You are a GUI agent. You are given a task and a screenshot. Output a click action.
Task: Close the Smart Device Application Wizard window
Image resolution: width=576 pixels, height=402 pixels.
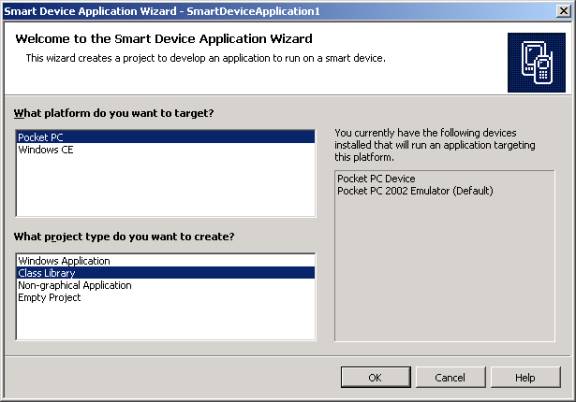[564, 11]
